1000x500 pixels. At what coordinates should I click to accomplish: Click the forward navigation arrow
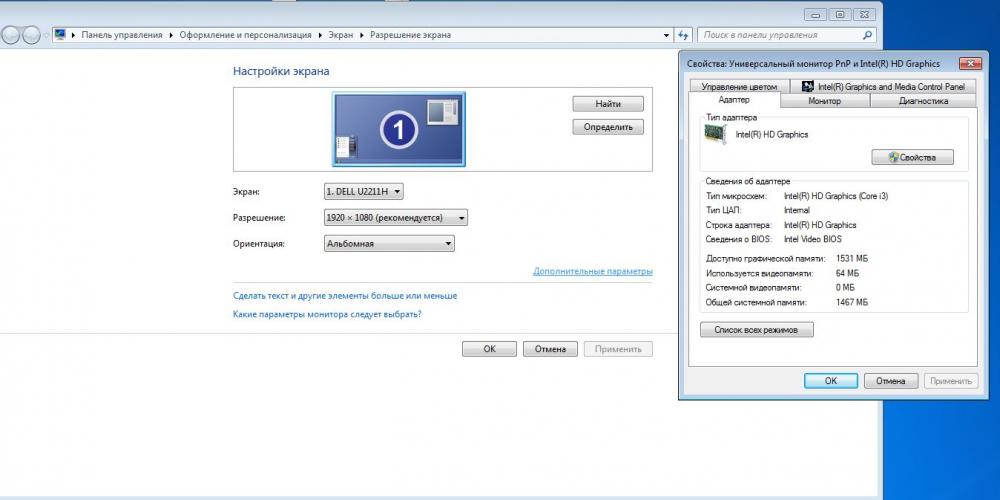pos(31,35)
